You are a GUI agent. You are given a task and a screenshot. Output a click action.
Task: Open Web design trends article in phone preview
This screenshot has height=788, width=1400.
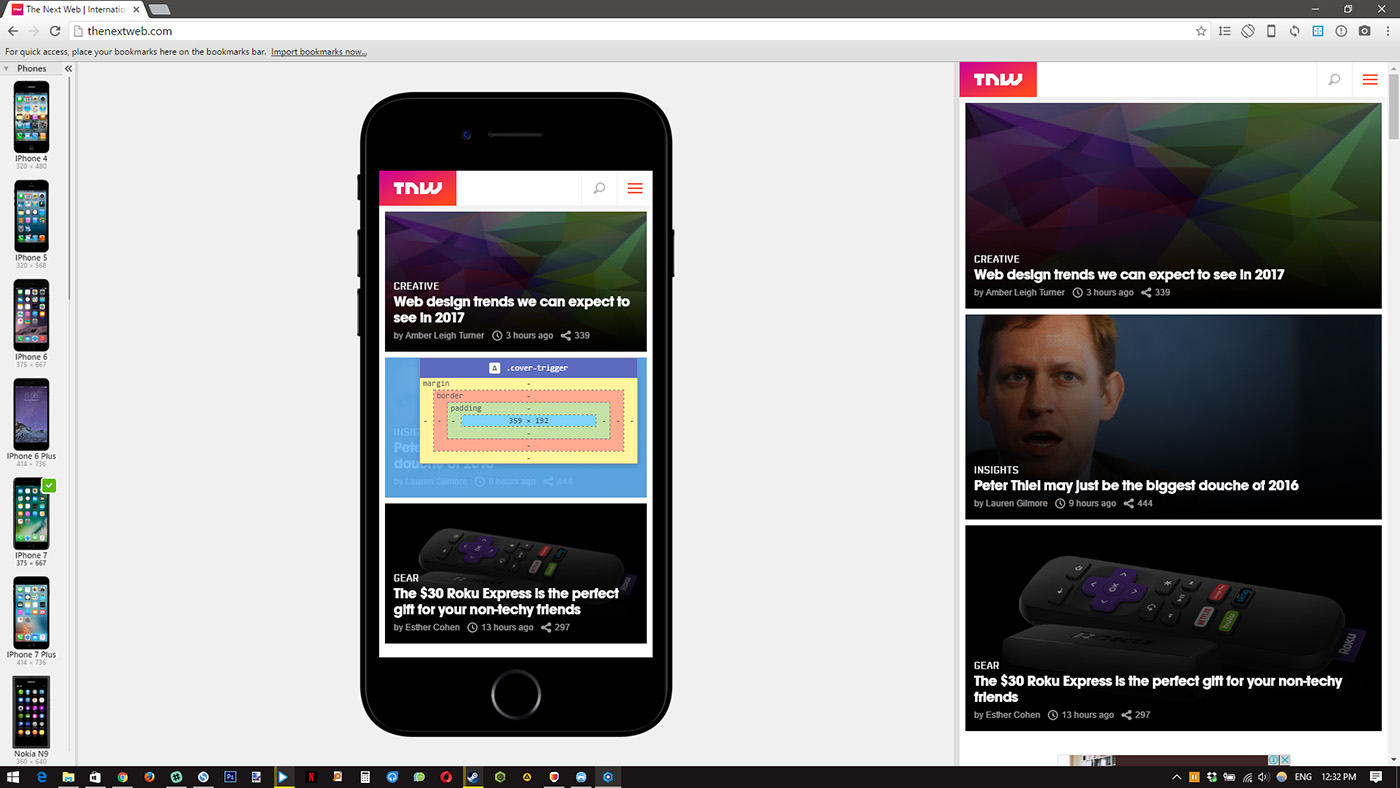516,282
